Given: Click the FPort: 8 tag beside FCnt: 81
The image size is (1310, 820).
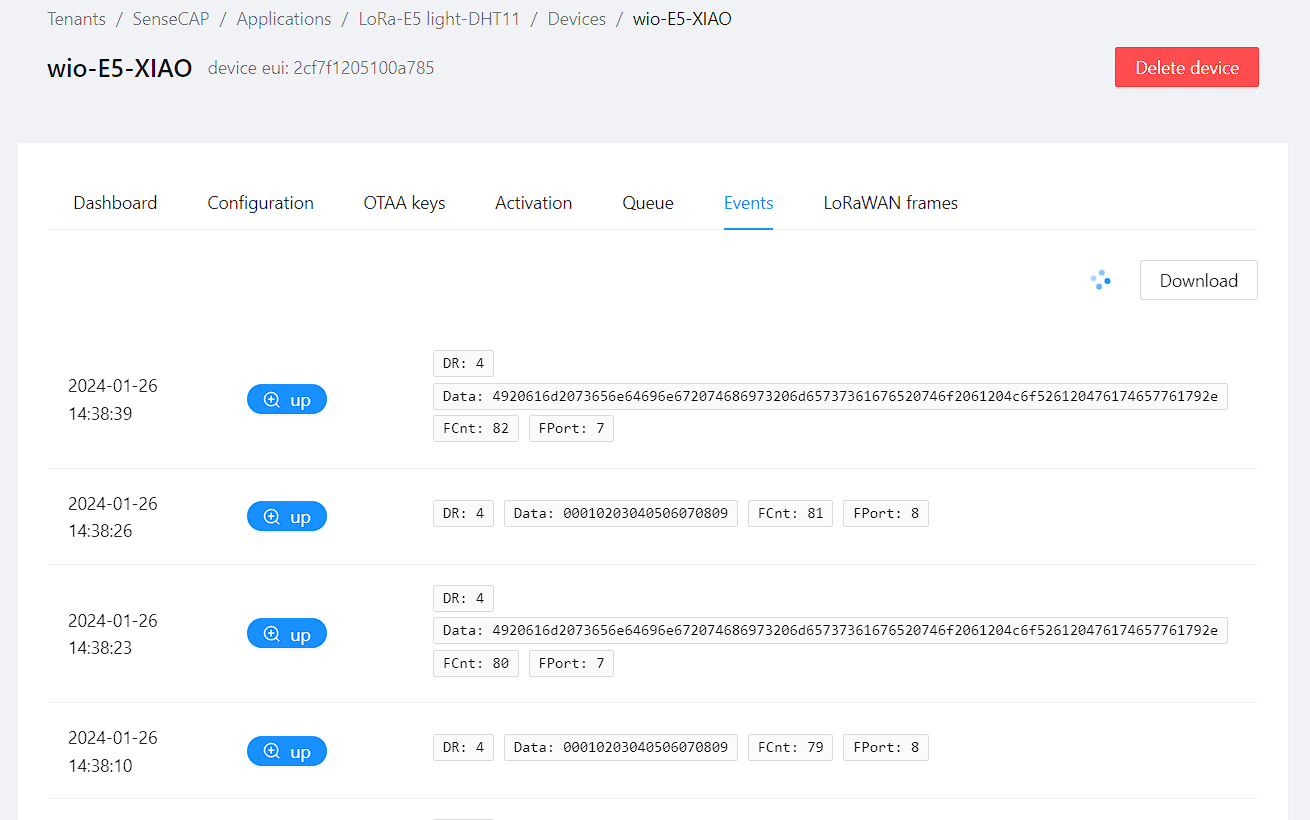Looking at the screenshot, I should point(886,513).
